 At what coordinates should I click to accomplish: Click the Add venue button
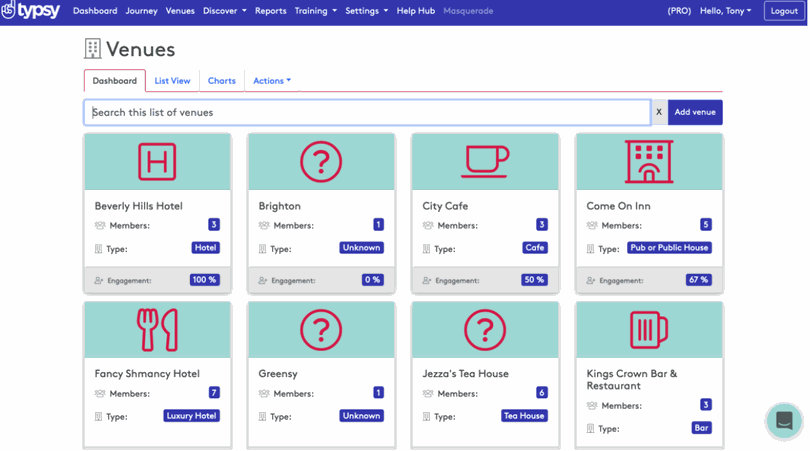[x=695, y=112]
